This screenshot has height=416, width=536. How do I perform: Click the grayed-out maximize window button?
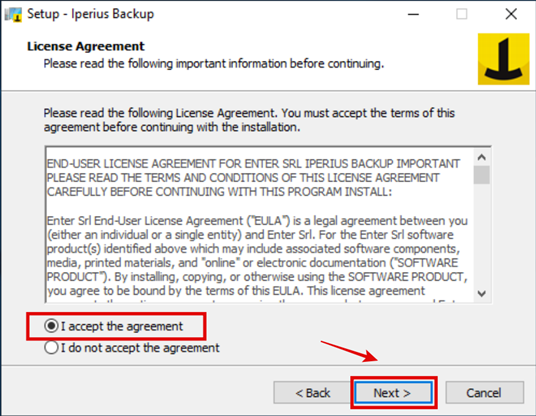pyautogui.click(x=462, y=14)
